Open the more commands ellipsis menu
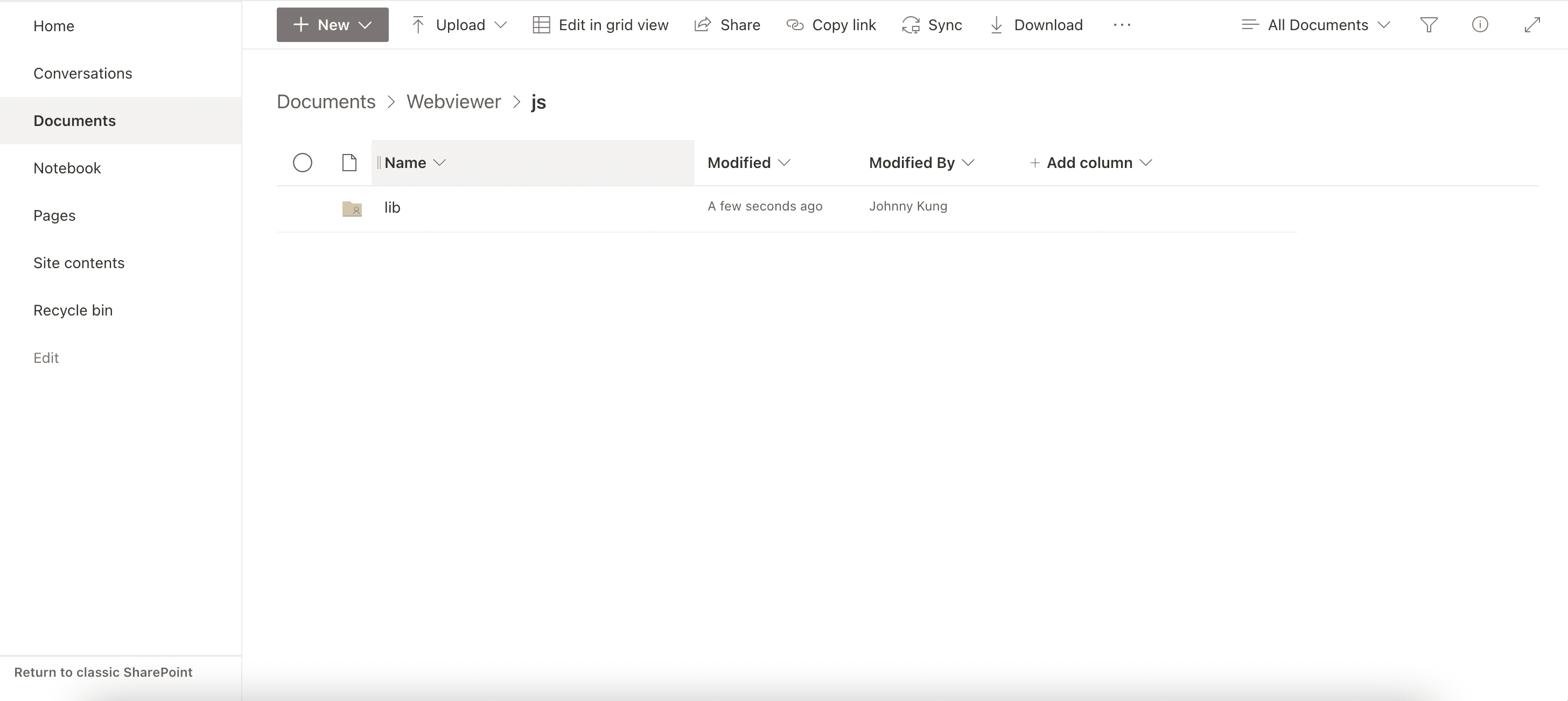 [x=1121, y=25]
